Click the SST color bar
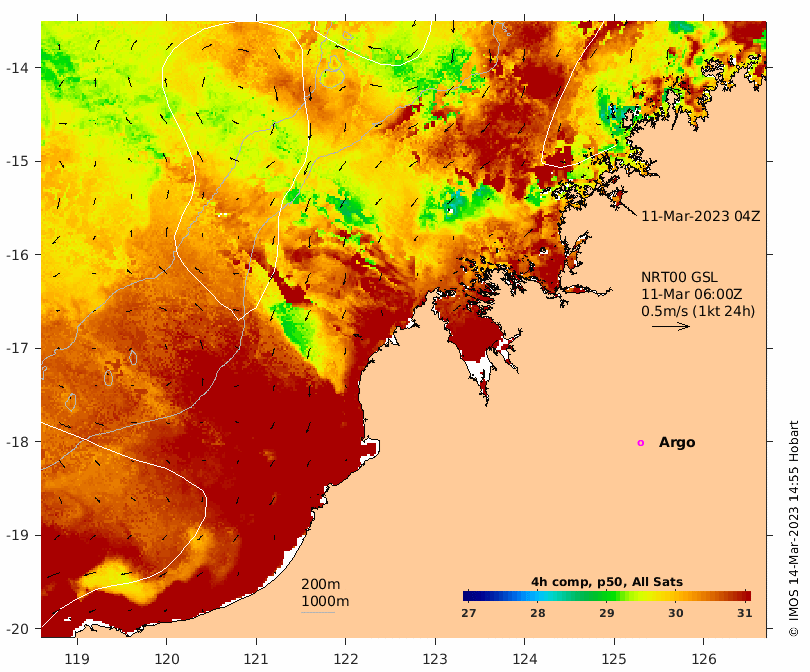The height and width of the screenshot is (672, 810). pos(607,596)
